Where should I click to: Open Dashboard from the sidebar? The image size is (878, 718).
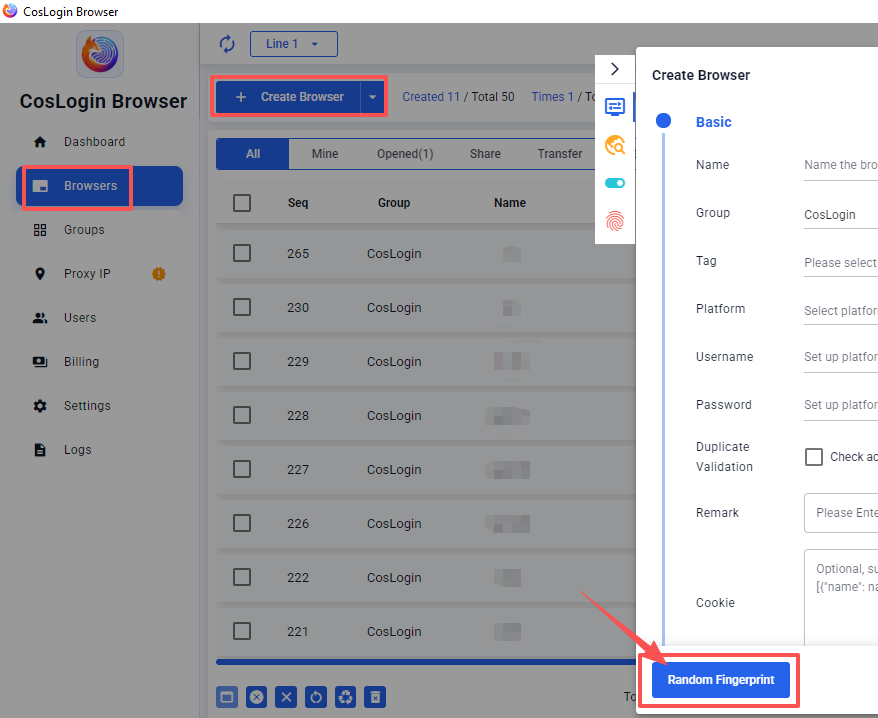94,142
